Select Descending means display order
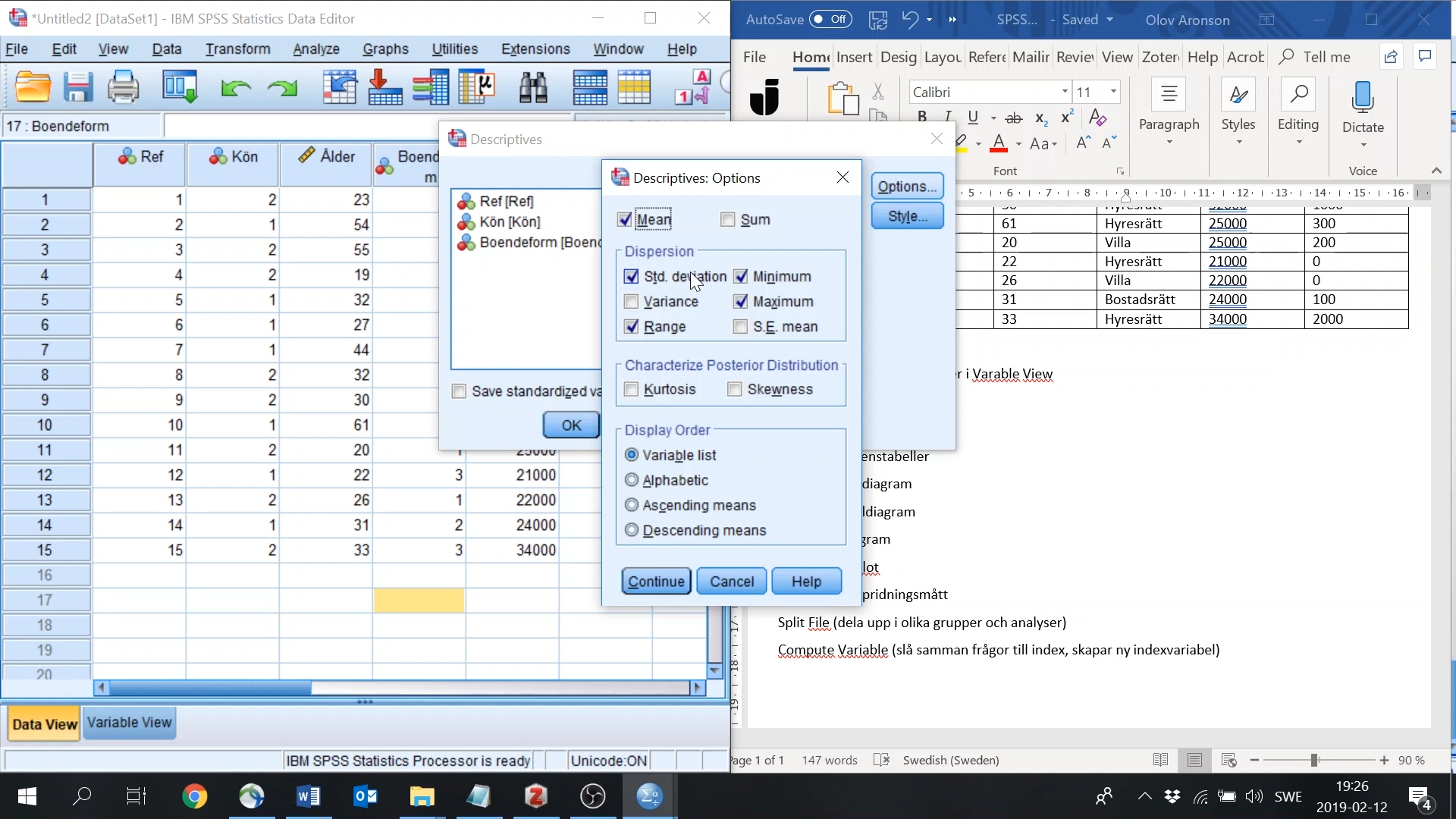The height and width of the screenshot is (819, 1456). click(631, 530)
